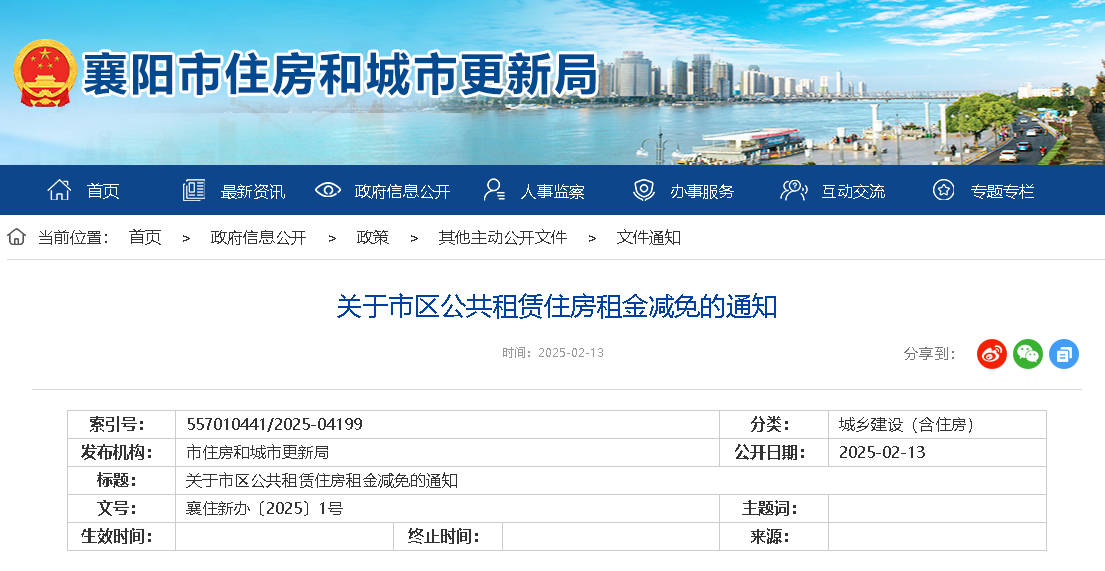
Task: Click the 来源 header cell
Action: 774,536
